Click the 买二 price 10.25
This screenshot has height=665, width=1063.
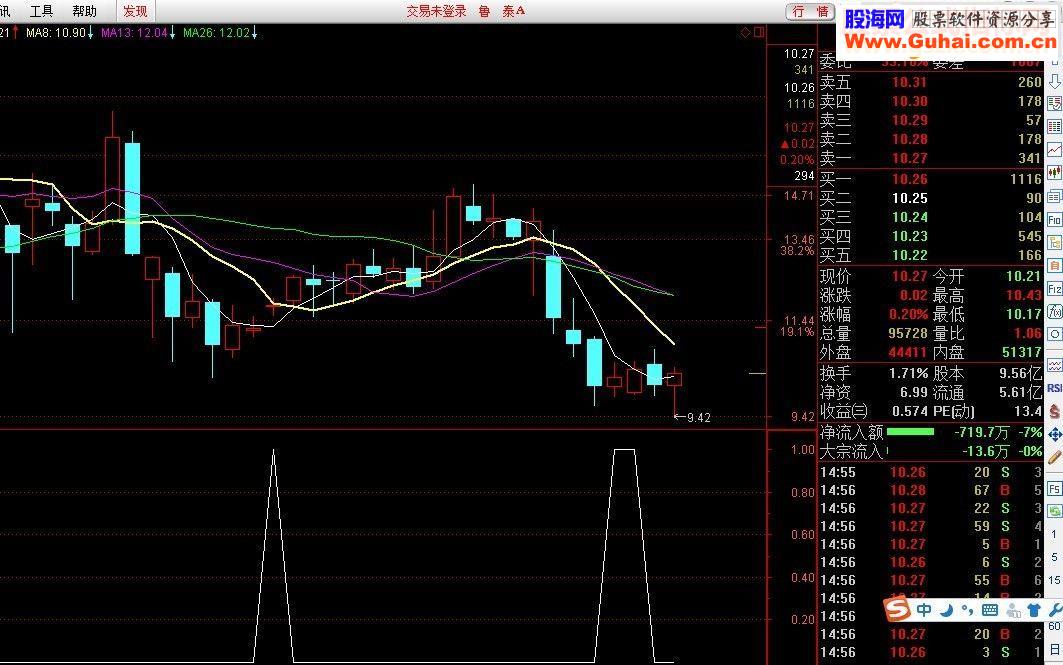coord(909,198)
